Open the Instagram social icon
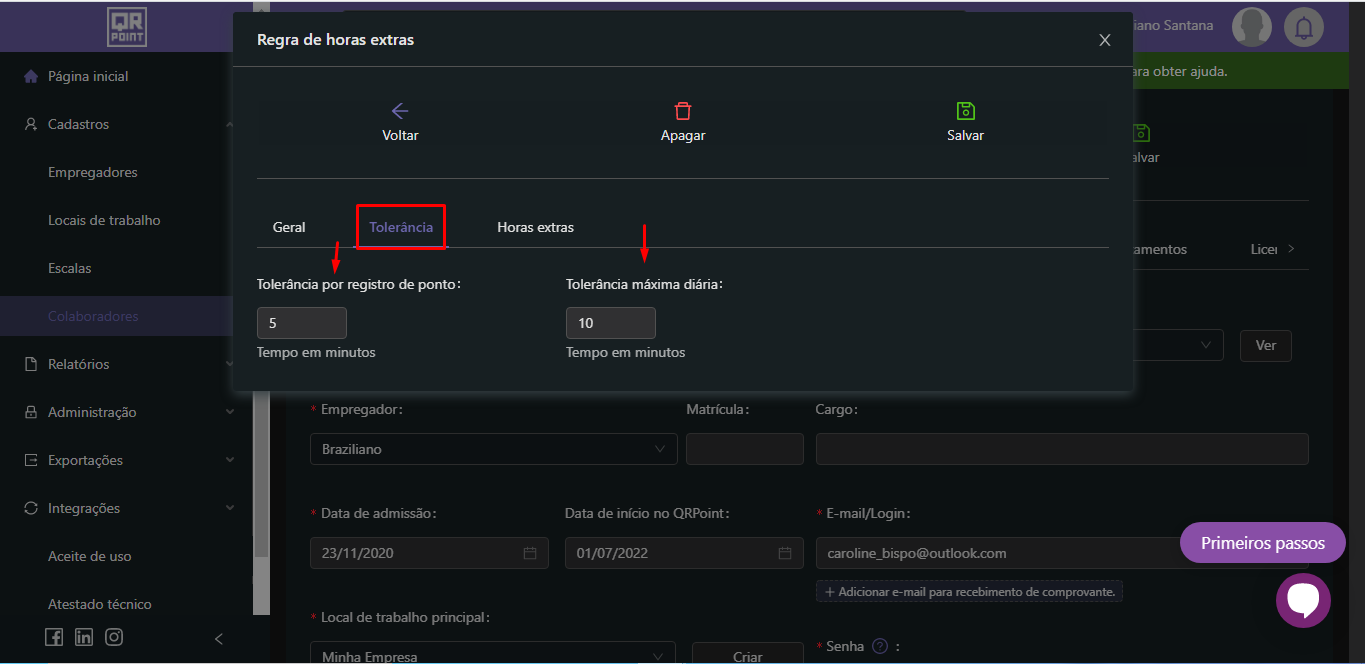This screenshot has height=664, width=1365. [x=114, y=637]
